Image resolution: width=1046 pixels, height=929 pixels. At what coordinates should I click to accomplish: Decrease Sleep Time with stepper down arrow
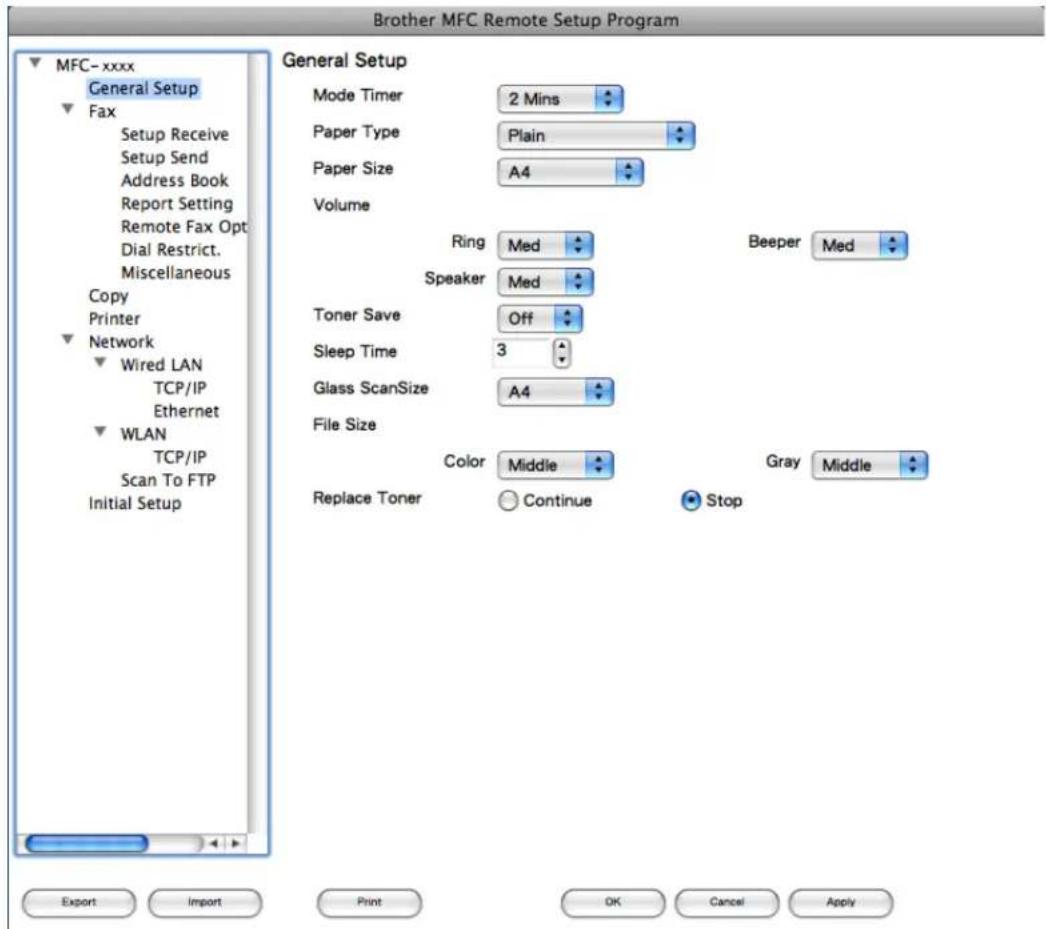(562, 360)
